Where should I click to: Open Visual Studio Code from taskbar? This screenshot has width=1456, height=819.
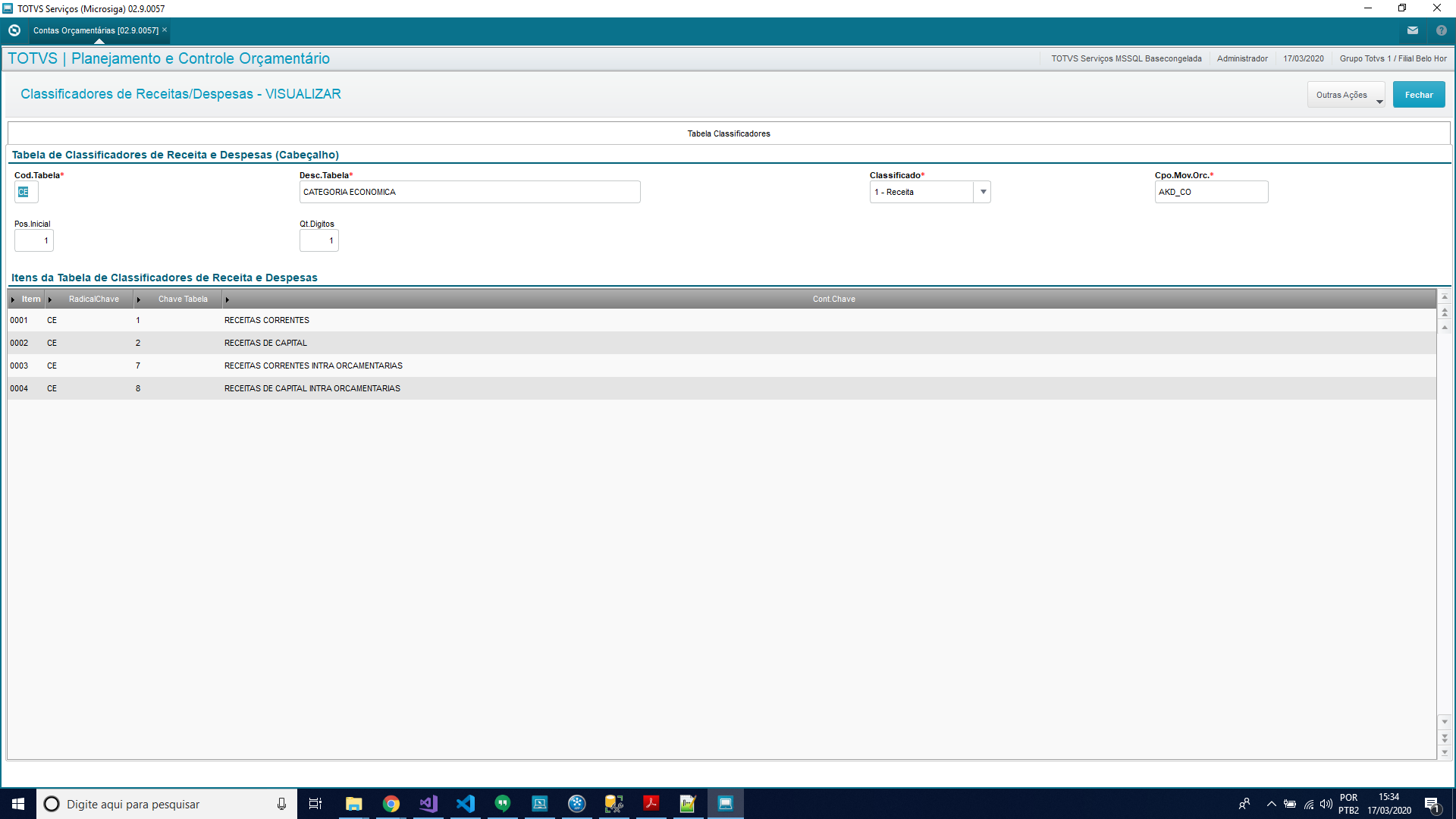465,804
